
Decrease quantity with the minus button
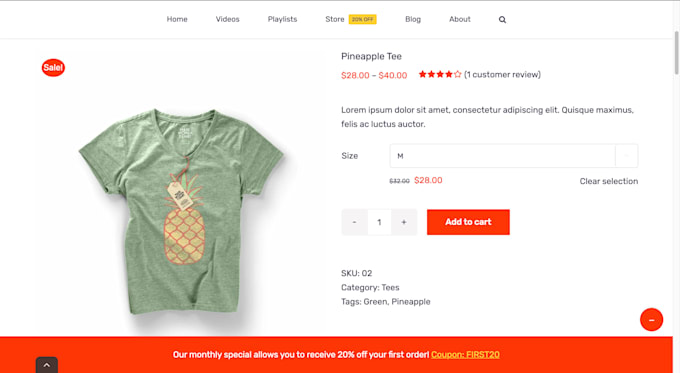(354, 222)
